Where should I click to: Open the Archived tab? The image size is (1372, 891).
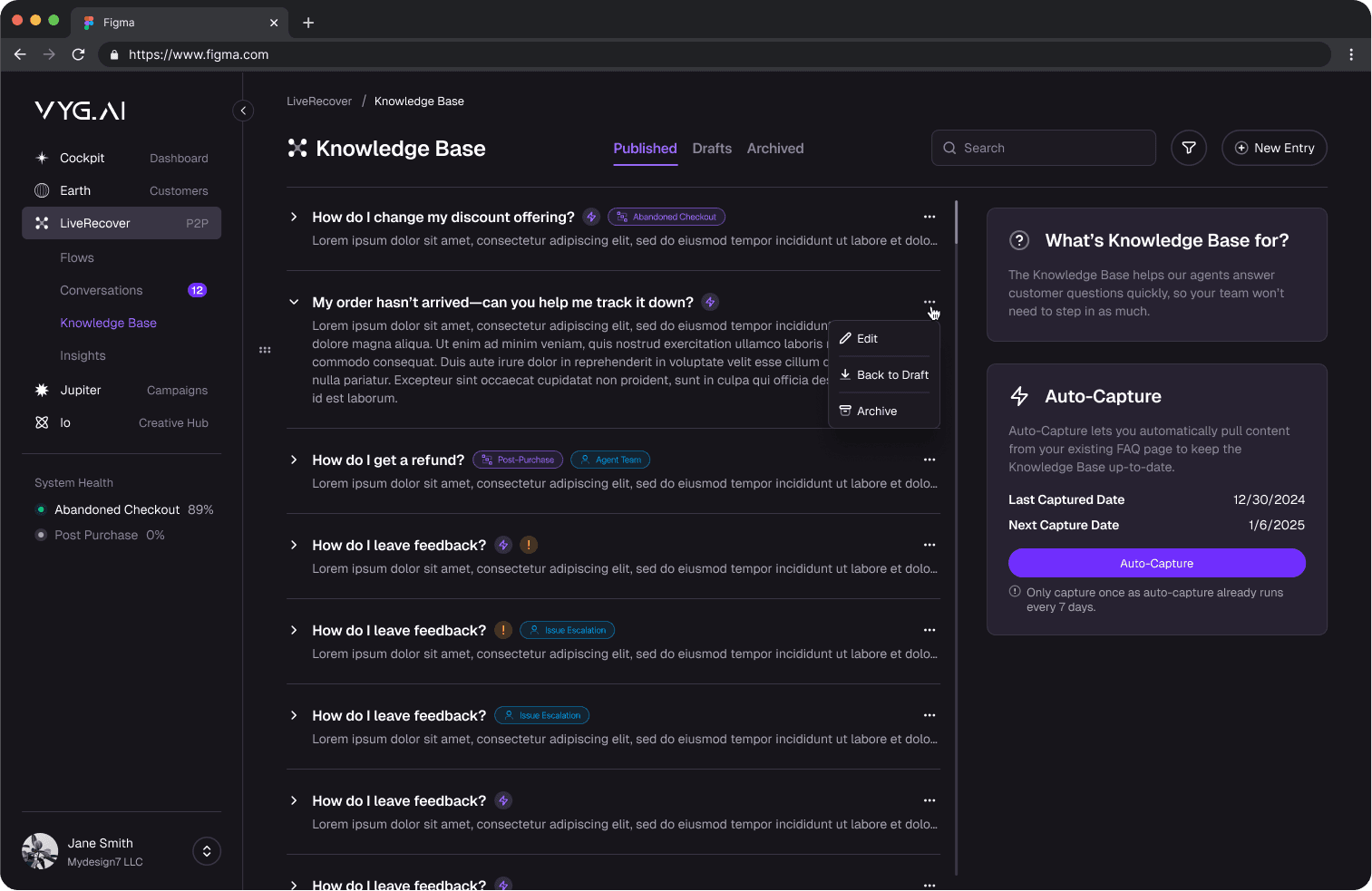point(775,149)
